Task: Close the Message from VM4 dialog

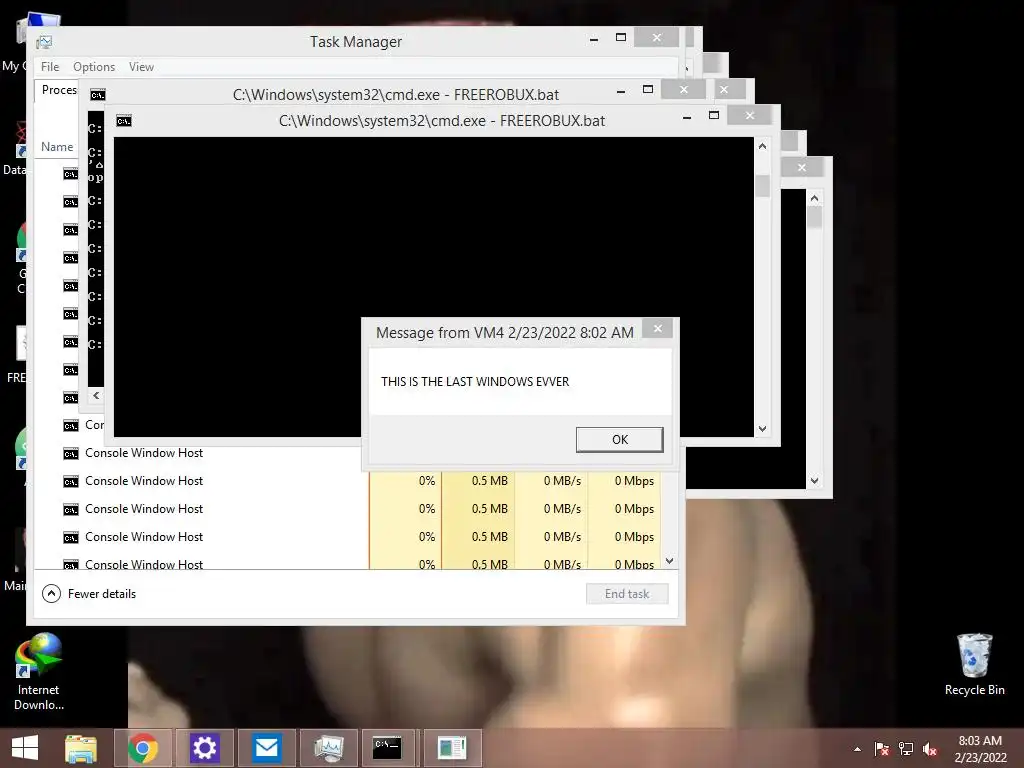Action: point(658,328)
